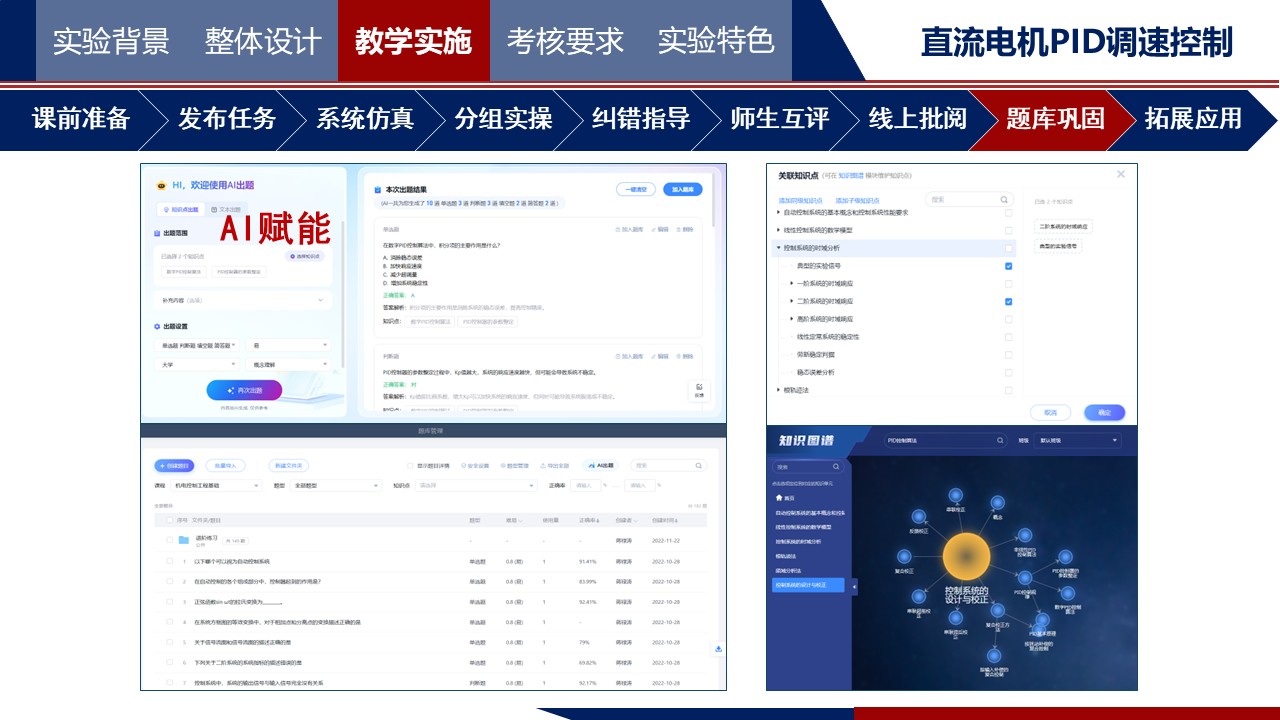Switch to the 考核要求 tab
1280x720 pixels.
point(565,41)
